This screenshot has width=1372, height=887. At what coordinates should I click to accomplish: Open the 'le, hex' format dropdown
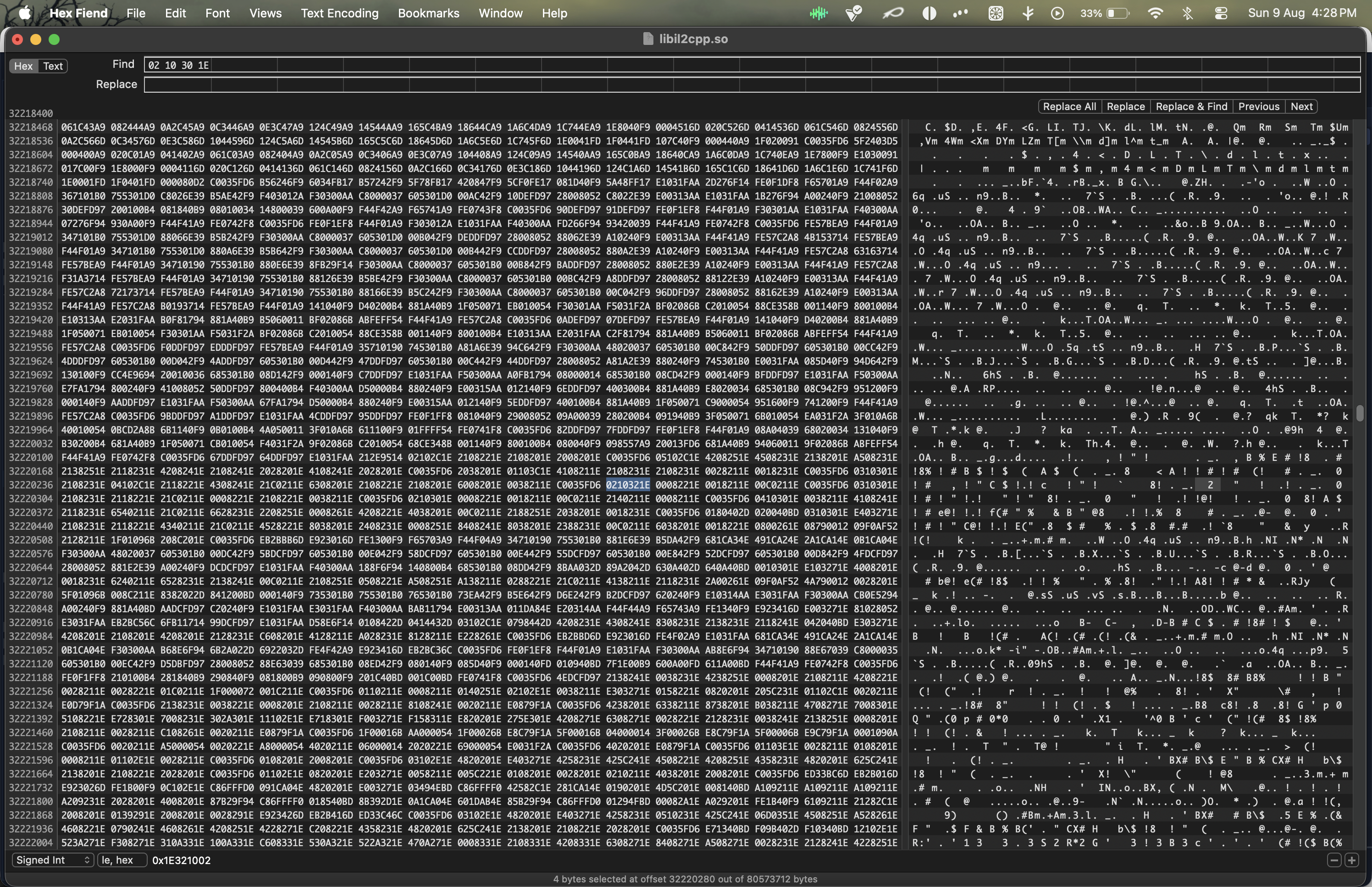pos(122,860)
